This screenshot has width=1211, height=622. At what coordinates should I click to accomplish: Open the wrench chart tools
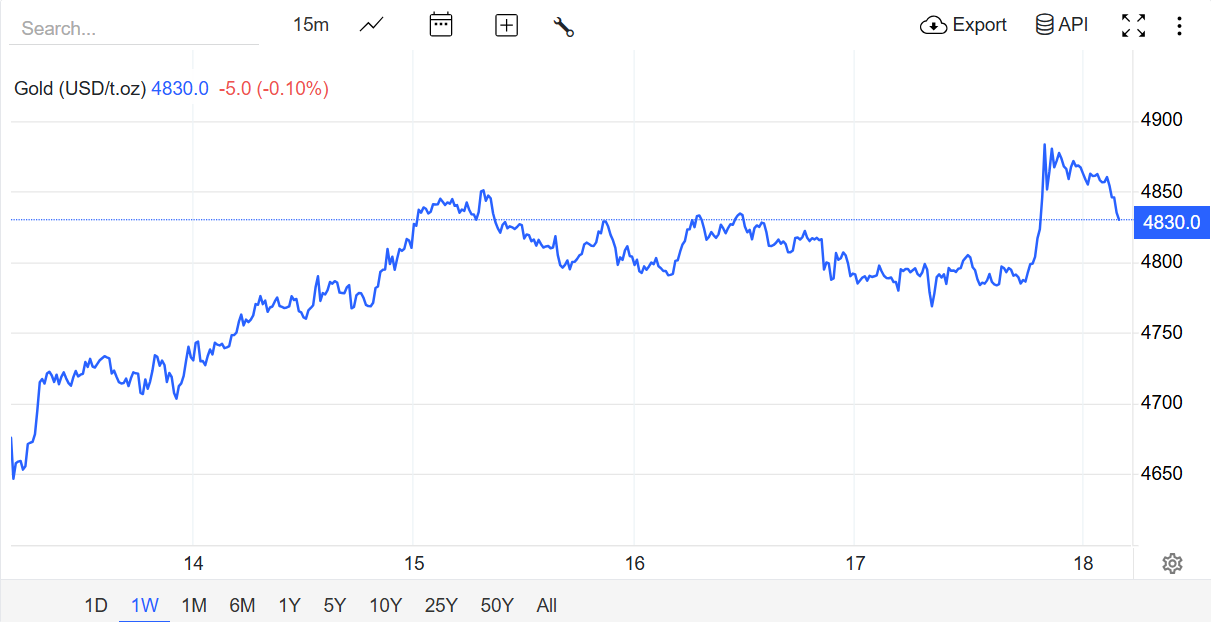pyautogui.click(x=564, y=27)
